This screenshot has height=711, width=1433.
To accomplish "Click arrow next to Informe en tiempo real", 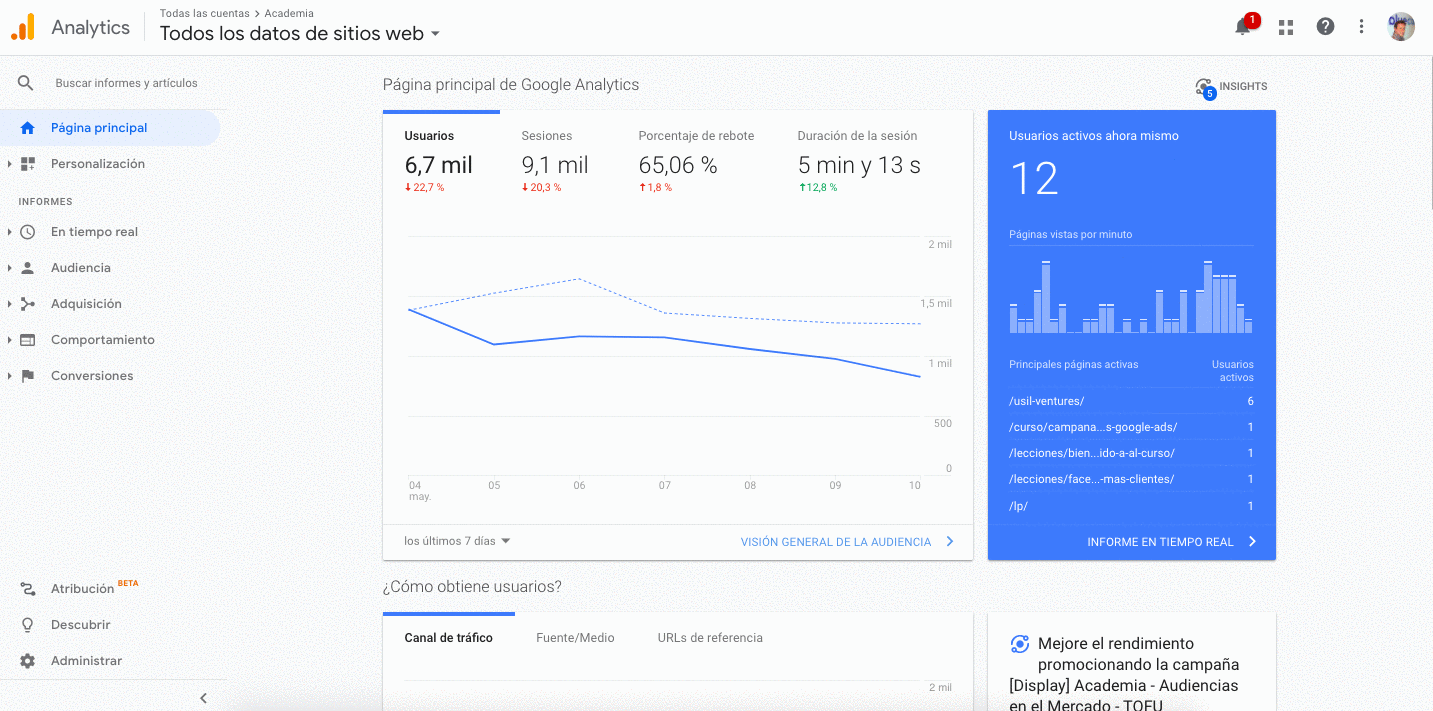I will (x=1252, y=542).
